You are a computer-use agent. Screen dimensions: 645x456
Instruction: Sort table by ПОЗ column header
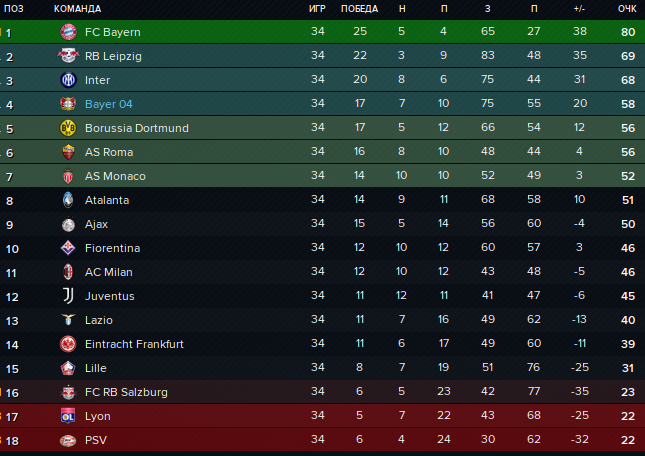14,9
